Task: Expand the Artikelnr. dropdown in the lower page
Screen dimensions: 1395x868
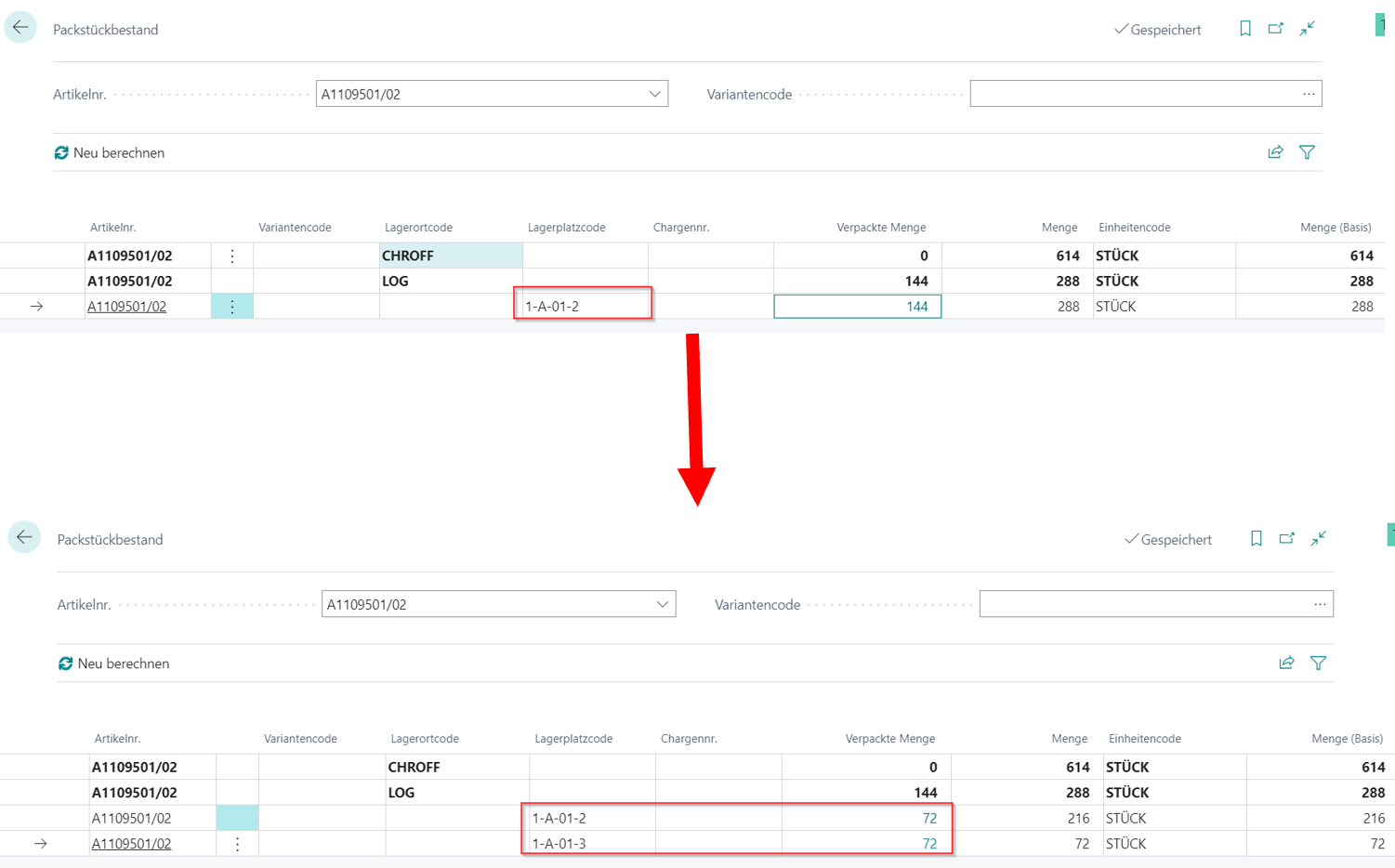Action: [x=662, y=604]
